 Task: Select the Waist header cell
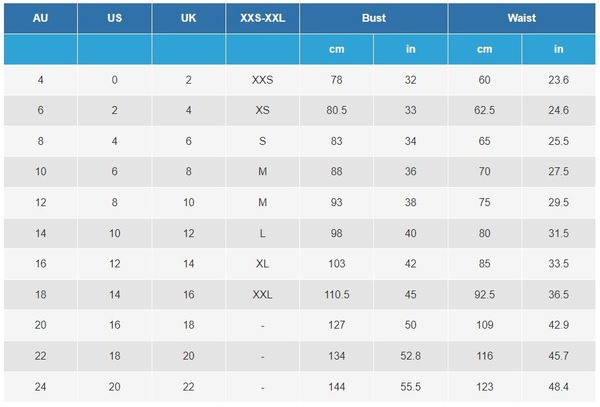[x=522, y=18]
